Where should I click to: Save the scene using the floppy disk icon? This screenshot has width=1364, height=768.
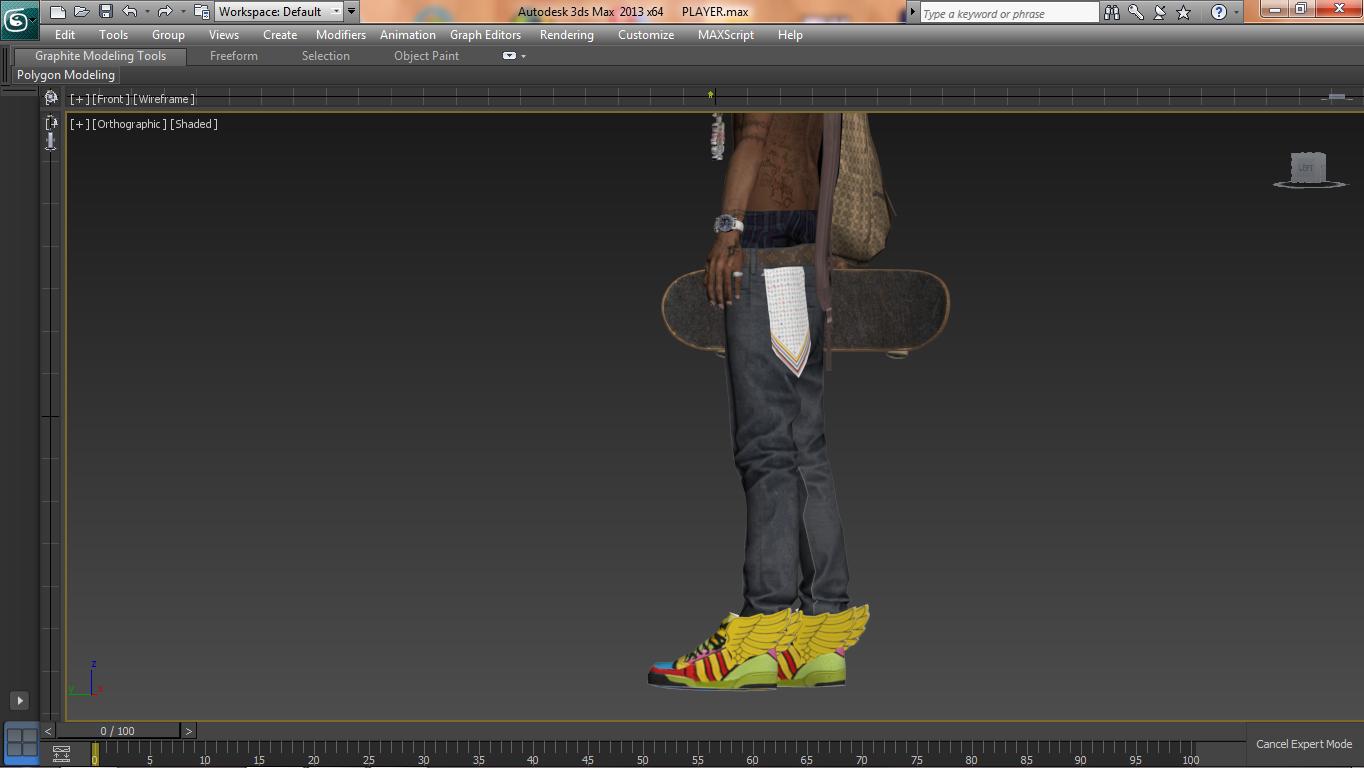click(106, 12)
